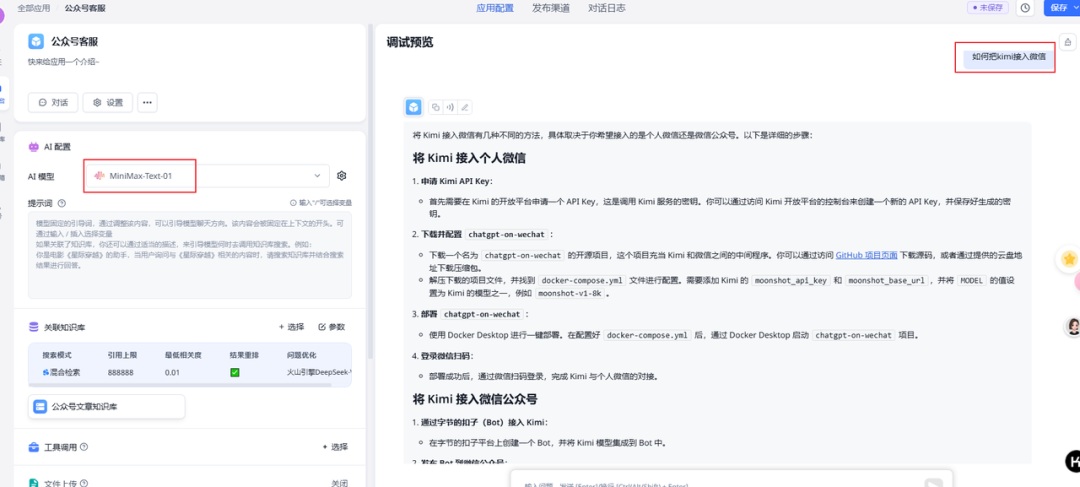Switch to the 发布渠道 tab

pyautogui.click(x=550, y=8)
